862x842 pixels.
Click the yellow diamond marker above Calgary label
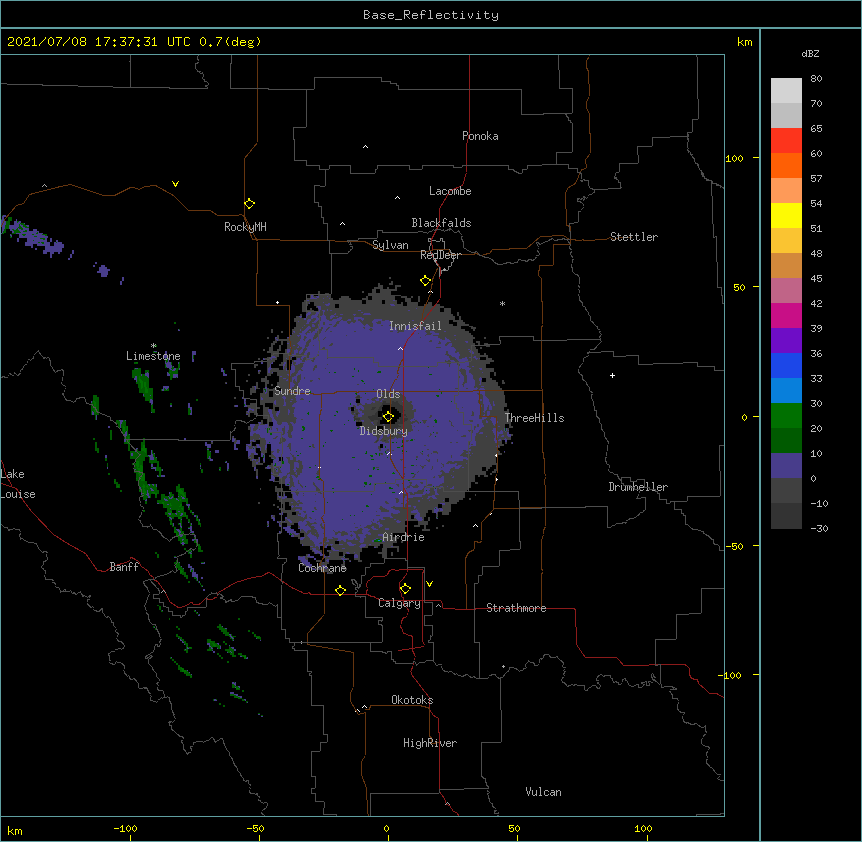click(x=405, y=589)
